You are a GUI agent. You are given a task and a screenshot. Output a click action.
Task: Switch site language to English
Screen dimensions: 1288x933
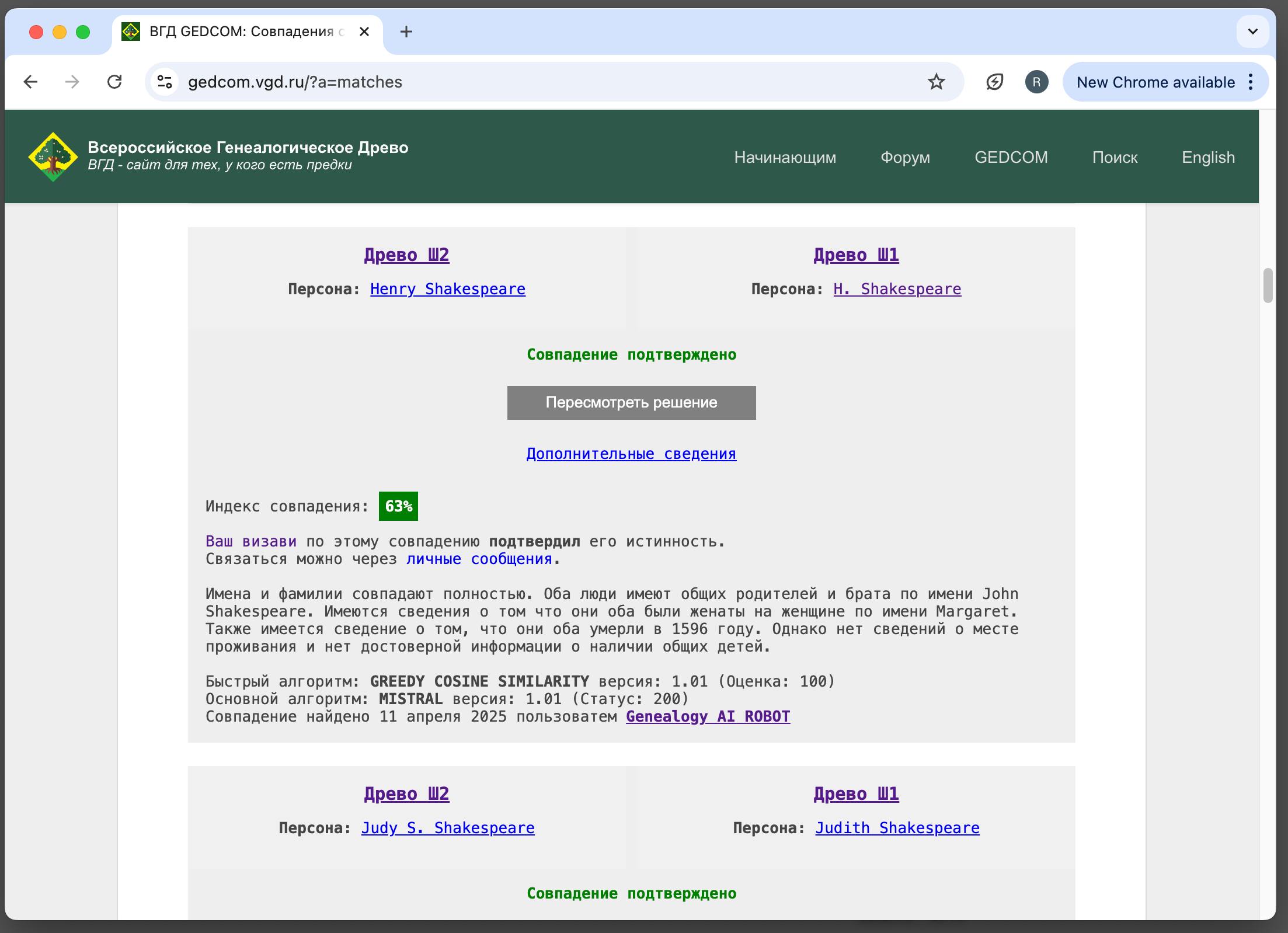(x=1208, y=157)
